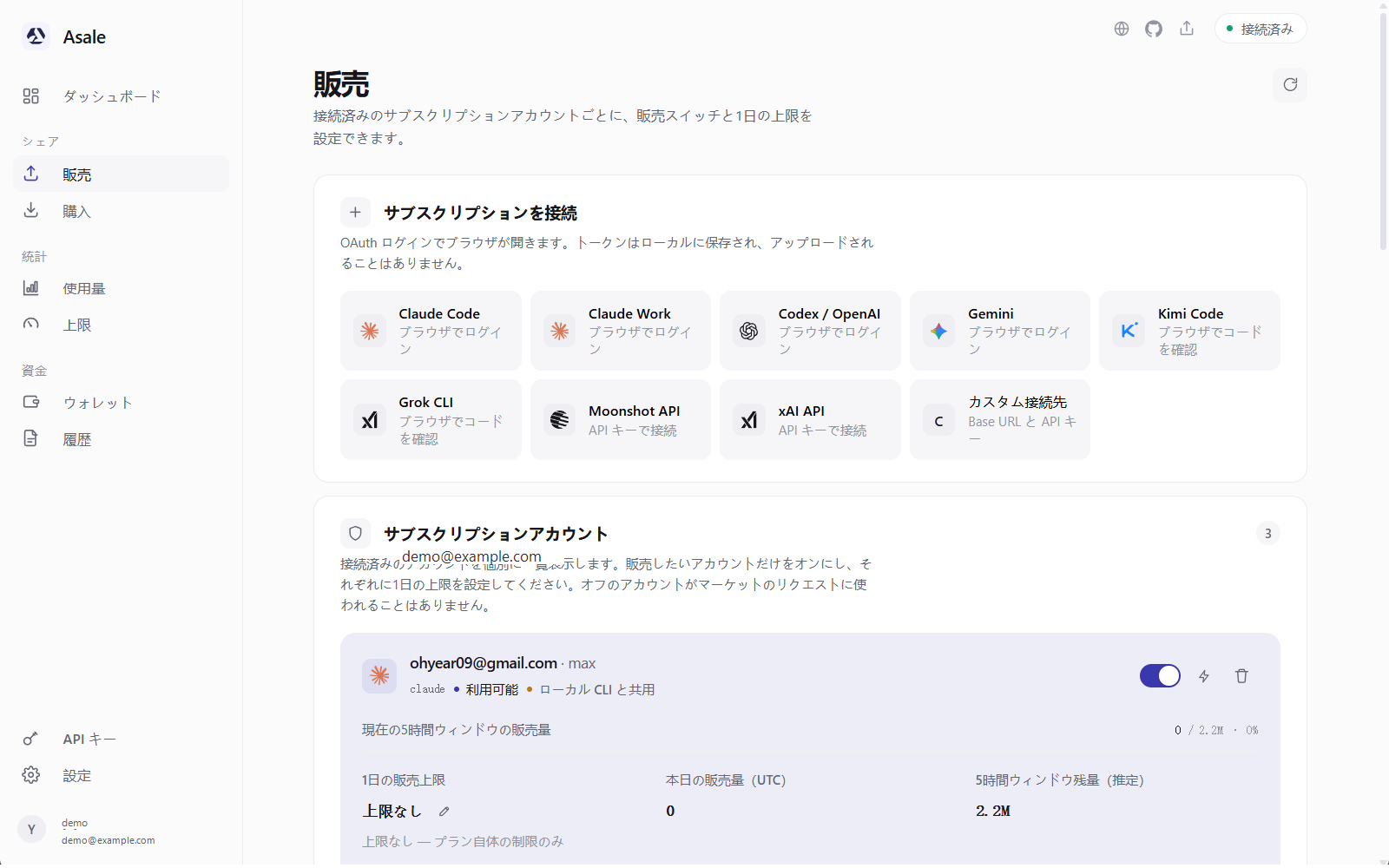1389x868 pixels.
Task: Connect xAI API with key
Action: coord(810,419)
